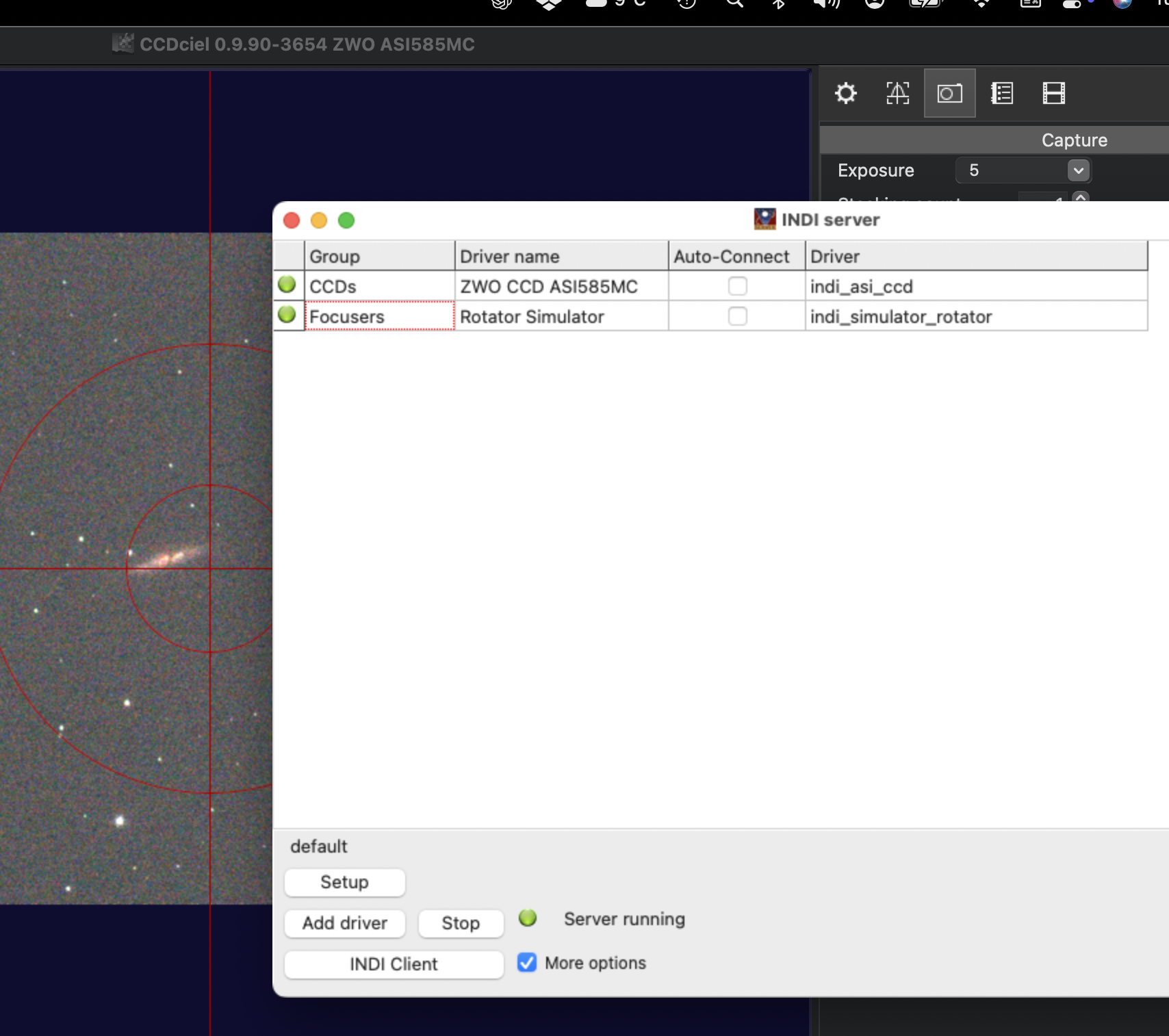Click the Bluetooth icon in the menu bar
Screen dimensions: 1169x1036
pyautogui.click(x=778, y=3)
